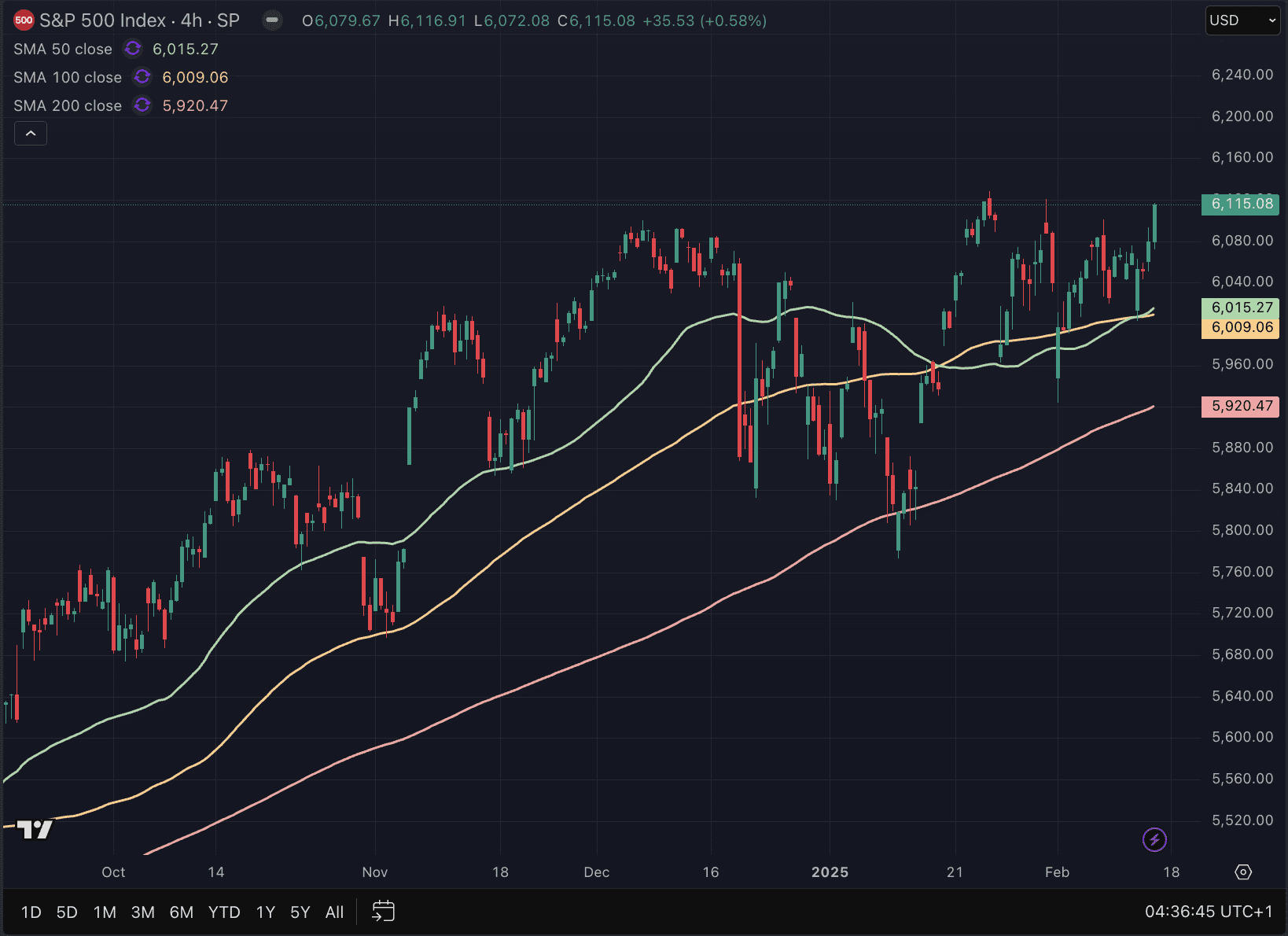The image size is (1288, 936).
Task: Click the 5,520.00 price axis label
Action: (x=1242, y=820)
